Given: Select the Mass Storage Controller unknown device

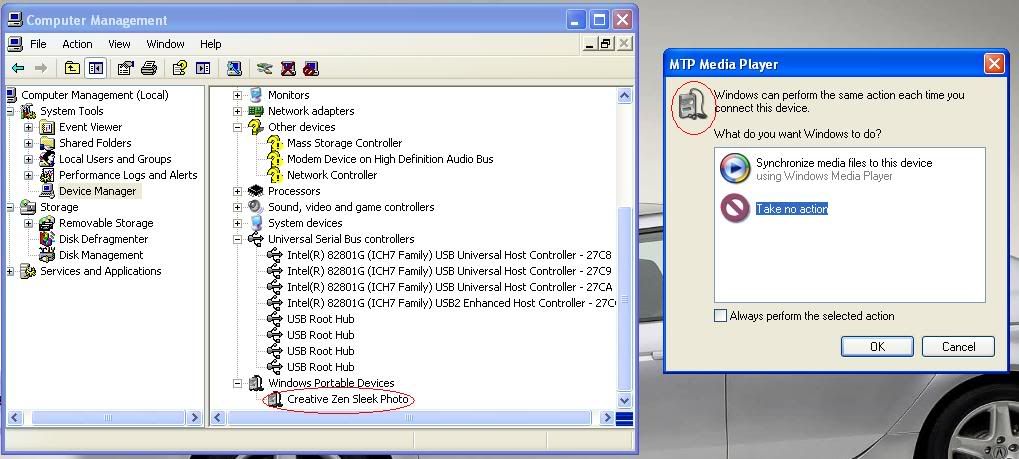Looking at the screenshot, I should 344,143.
